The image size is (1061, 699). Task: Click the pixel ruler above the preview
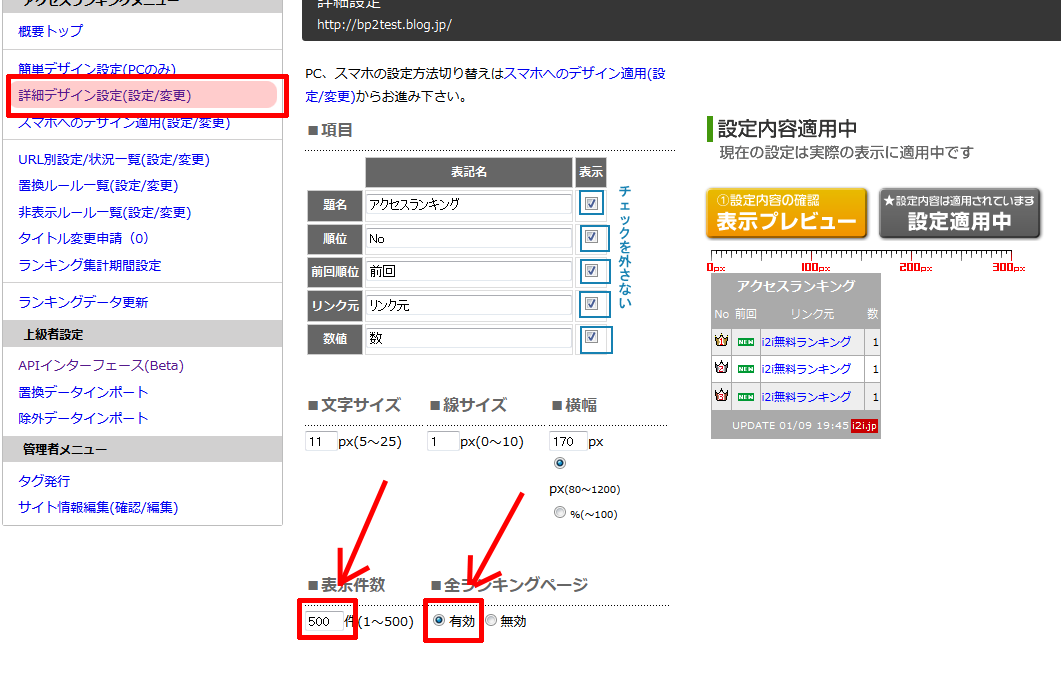pyautogui.click(x=866, y=258)
